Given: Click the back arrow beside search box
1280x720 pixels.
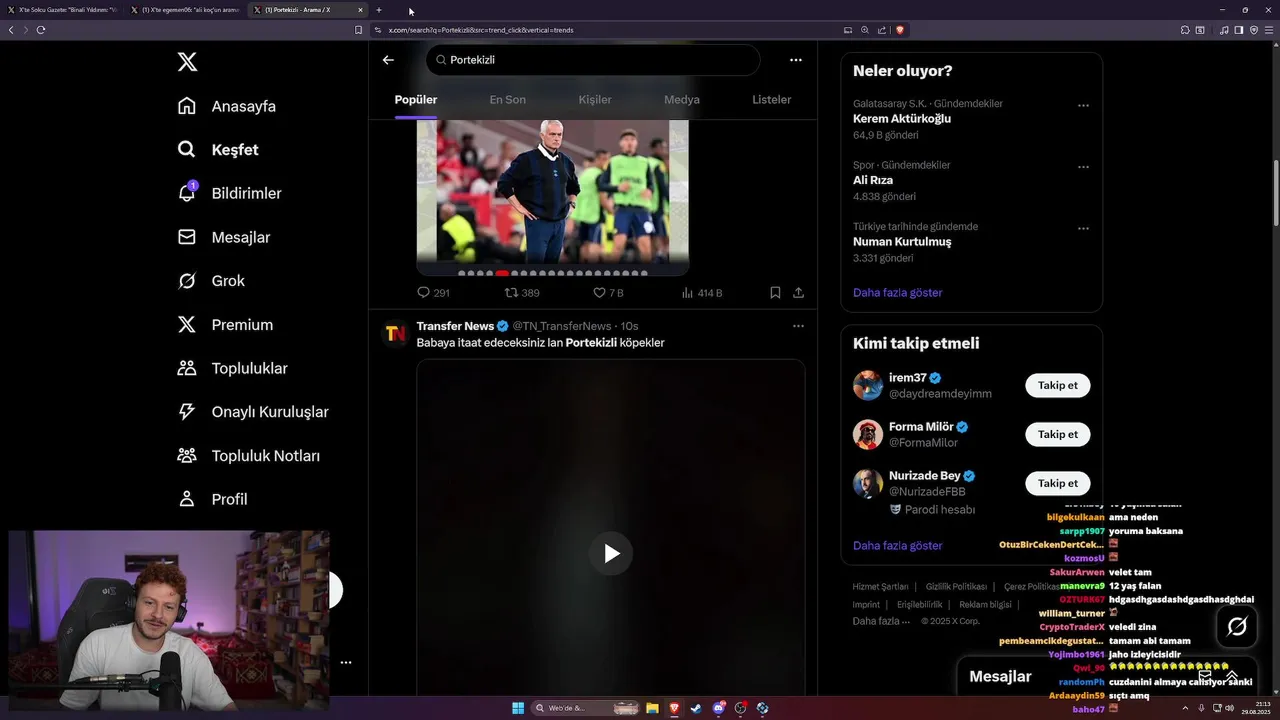Looking at the screenshot, I should pos(388,60).
